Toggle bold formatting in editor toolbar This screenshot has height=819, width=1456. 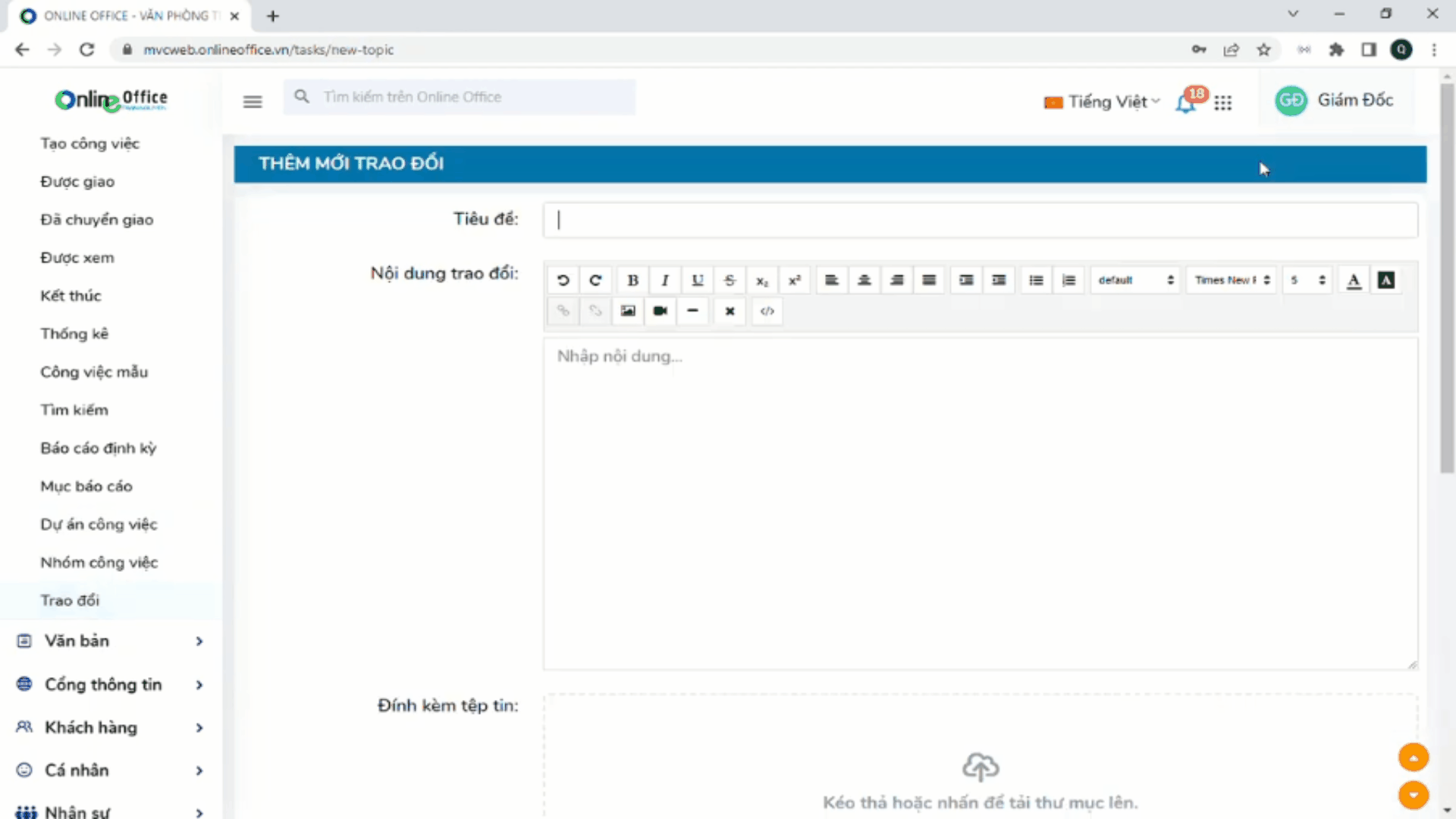pyautogui.click(x=632, y=281)
